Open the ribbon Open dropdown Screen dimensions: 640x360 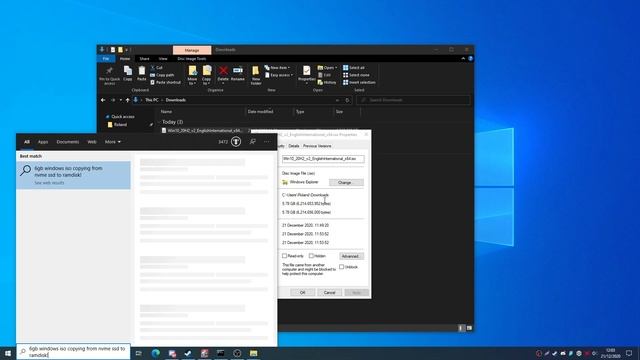pos(327,68)
